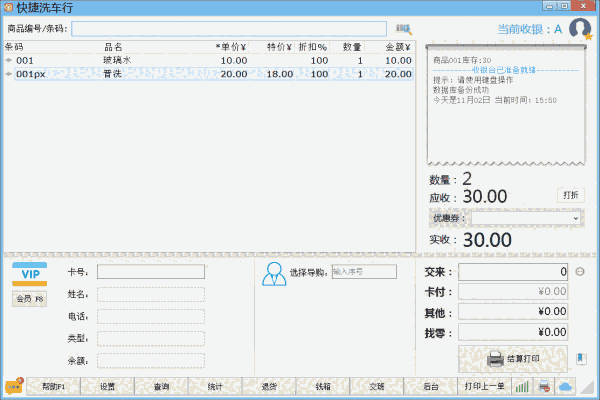Screen dimensions: 600x400
Task: Click the 条码 column header
Action: pos(14,47)
